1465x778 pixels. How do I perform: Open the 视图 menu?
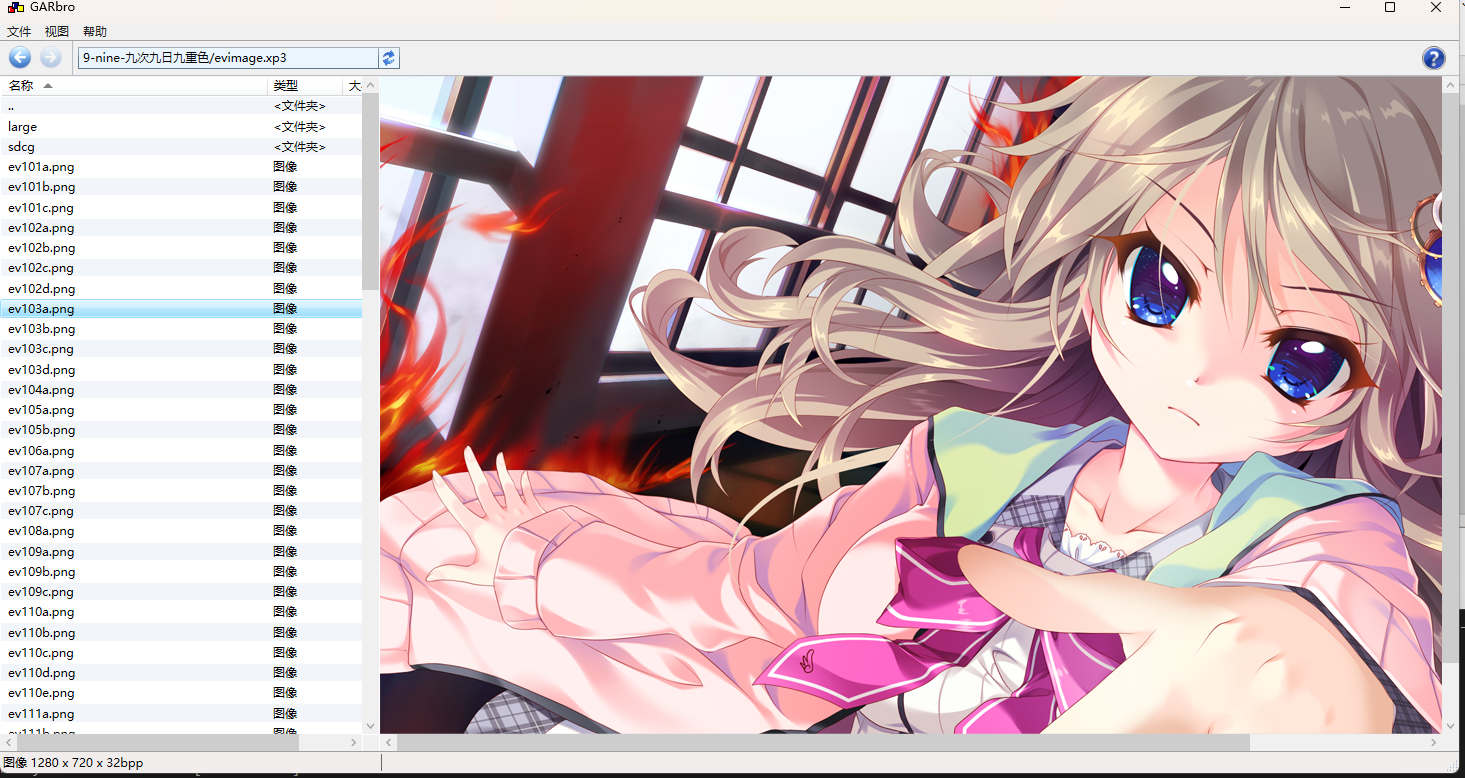pos(57,32)
